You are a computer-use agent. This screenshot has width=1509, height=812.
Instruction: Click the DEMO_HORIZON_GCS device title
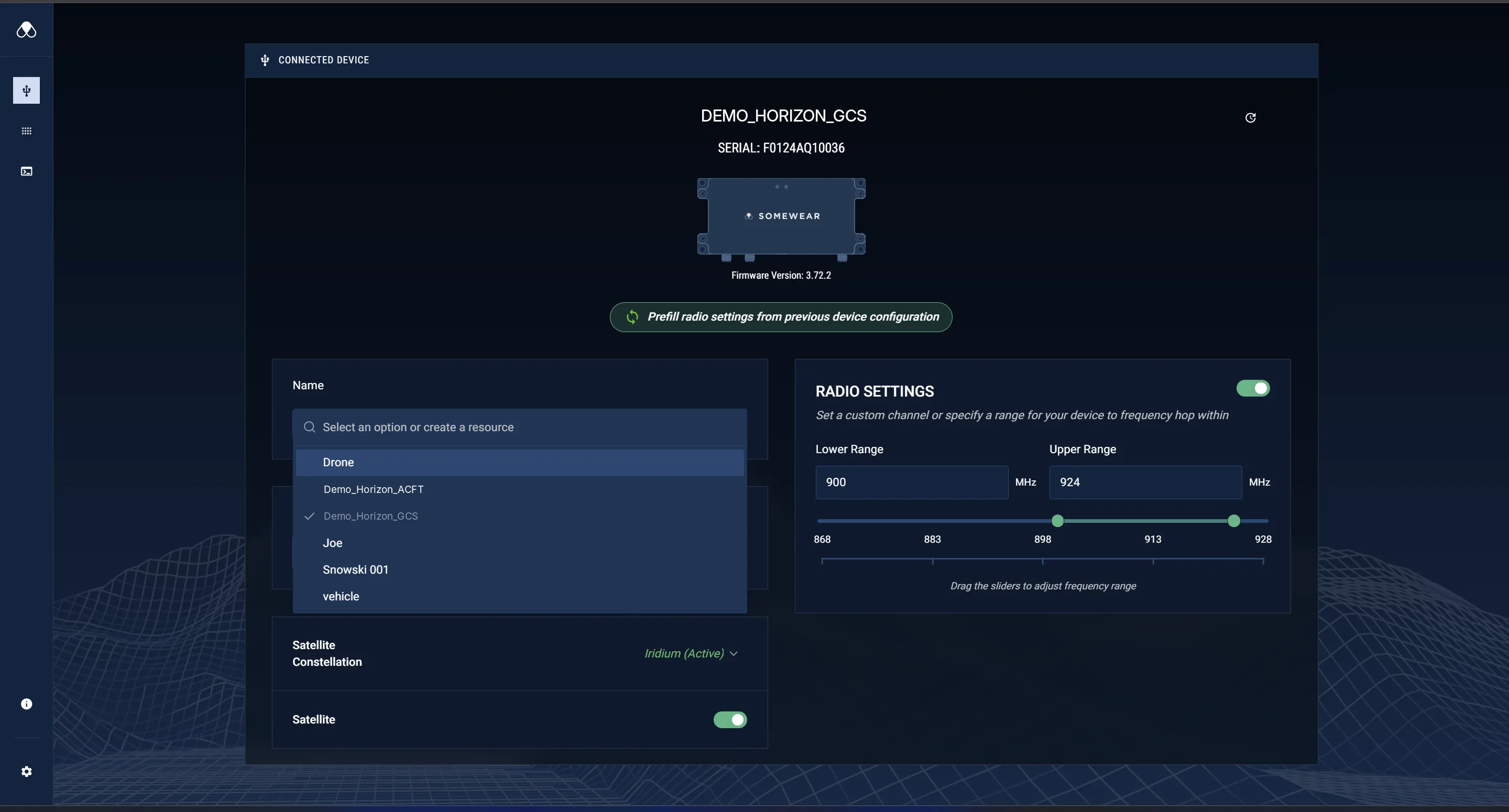tap(783, 116)
